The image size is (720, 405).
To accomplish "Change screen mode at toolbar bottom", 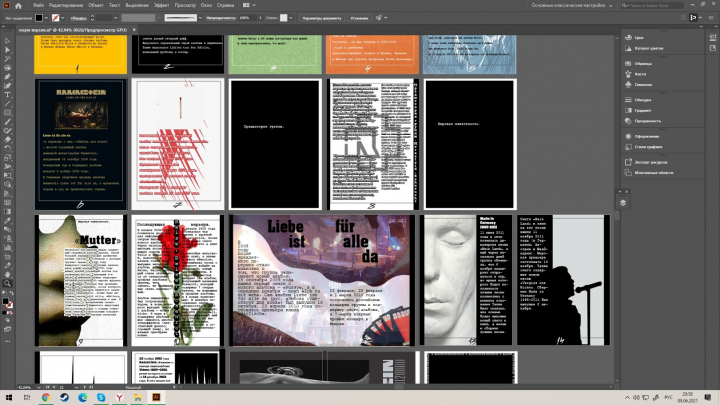I will point(7,329).
